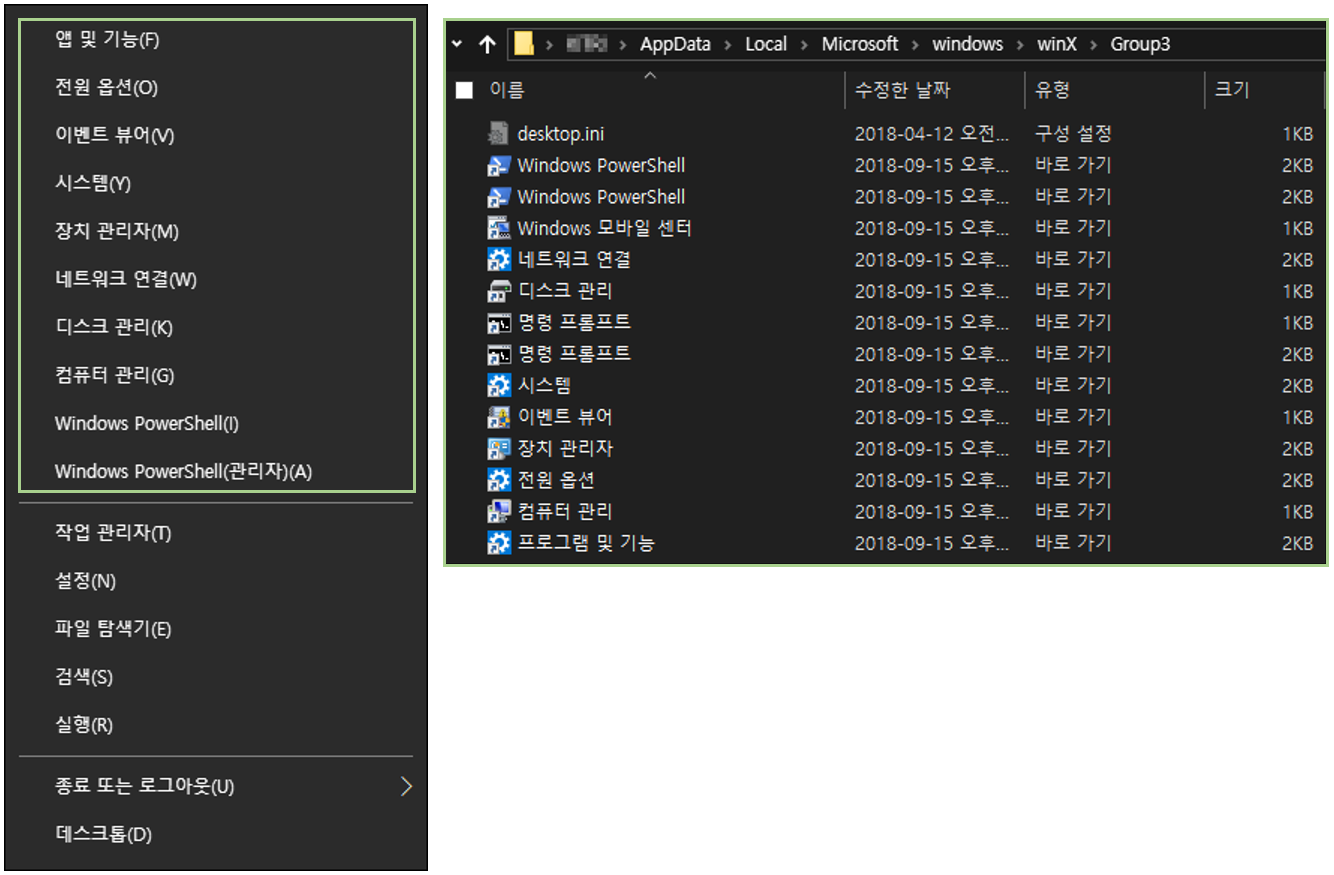The image size is (1334, 875).
Task: Expand the chevron after AppData in address bar
Action: coord(727,44)
